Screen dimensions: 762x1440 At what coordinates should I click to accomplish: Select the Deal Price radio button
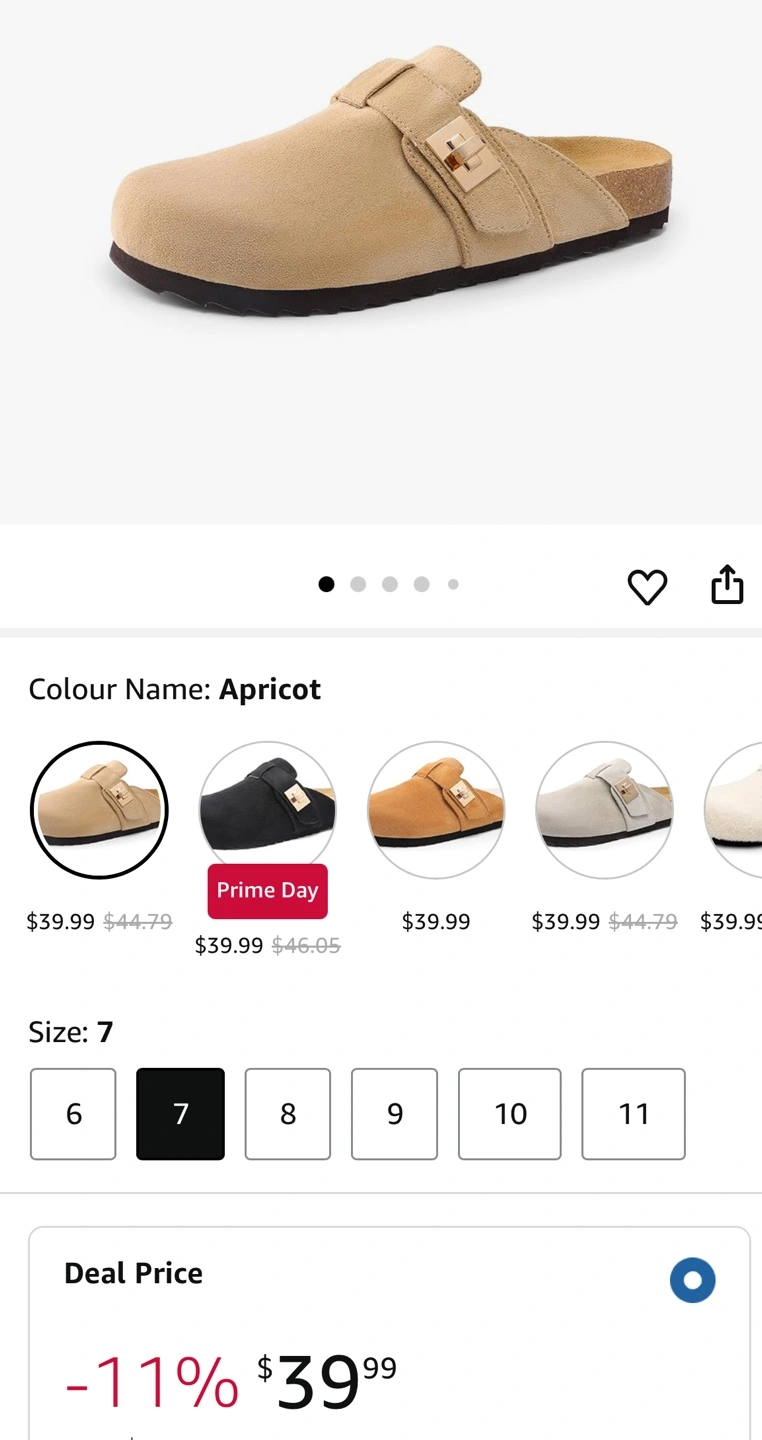pyautogui.click(x=692, y=1280)
